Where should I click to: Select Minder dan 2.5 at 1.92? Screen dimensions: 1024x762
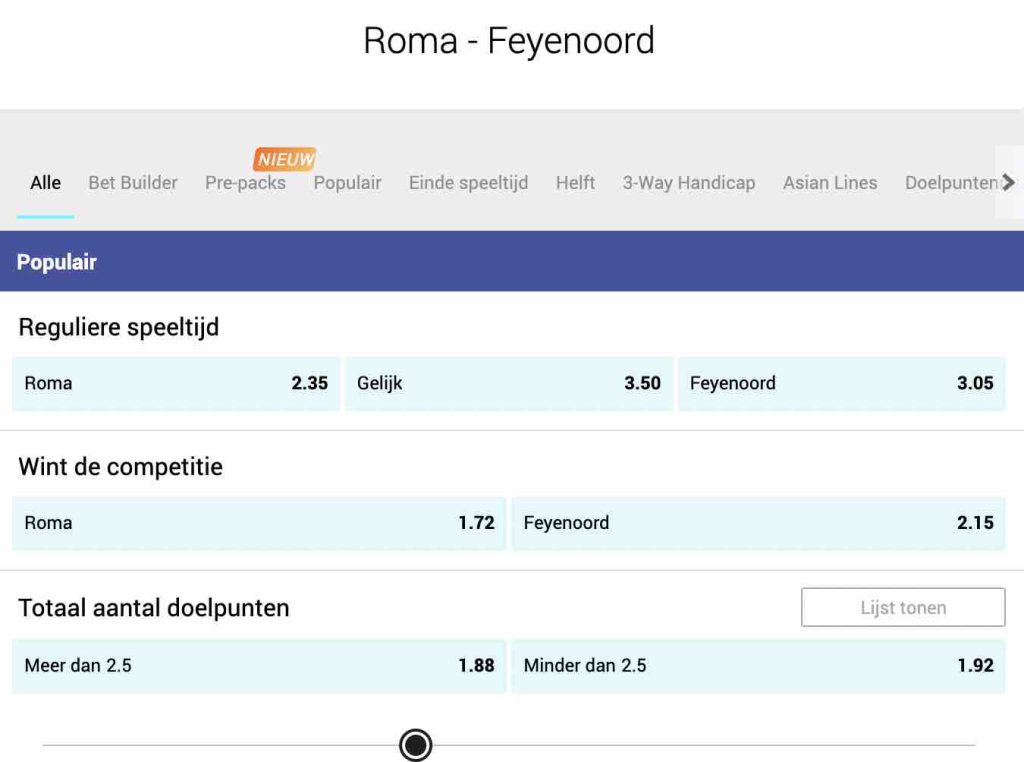pos(758,665)
